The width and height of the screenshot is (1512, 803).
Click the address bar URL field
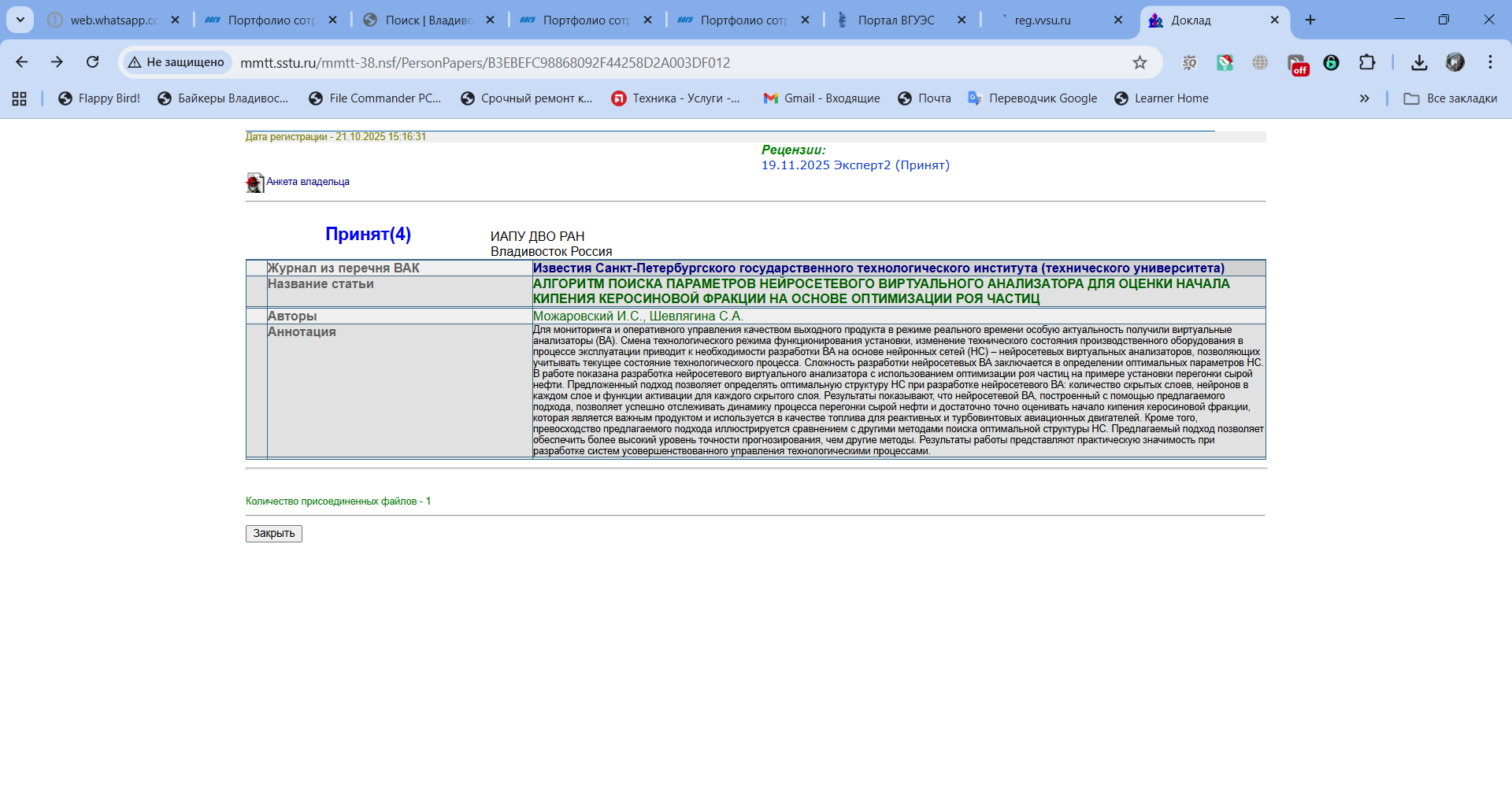[x=630, y=63]
